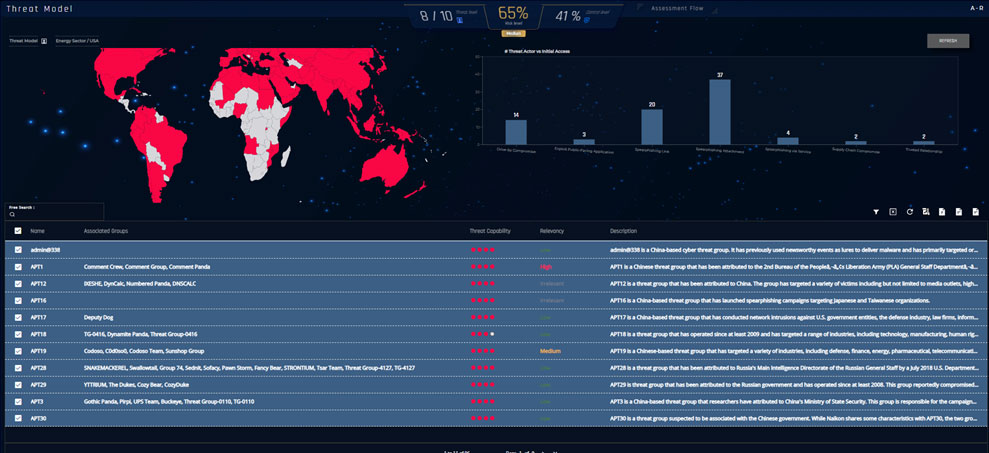This screenshot has width=989, height=453.
Task: Sort by Threat Capability column header
Action: click(x=491, y=231)
